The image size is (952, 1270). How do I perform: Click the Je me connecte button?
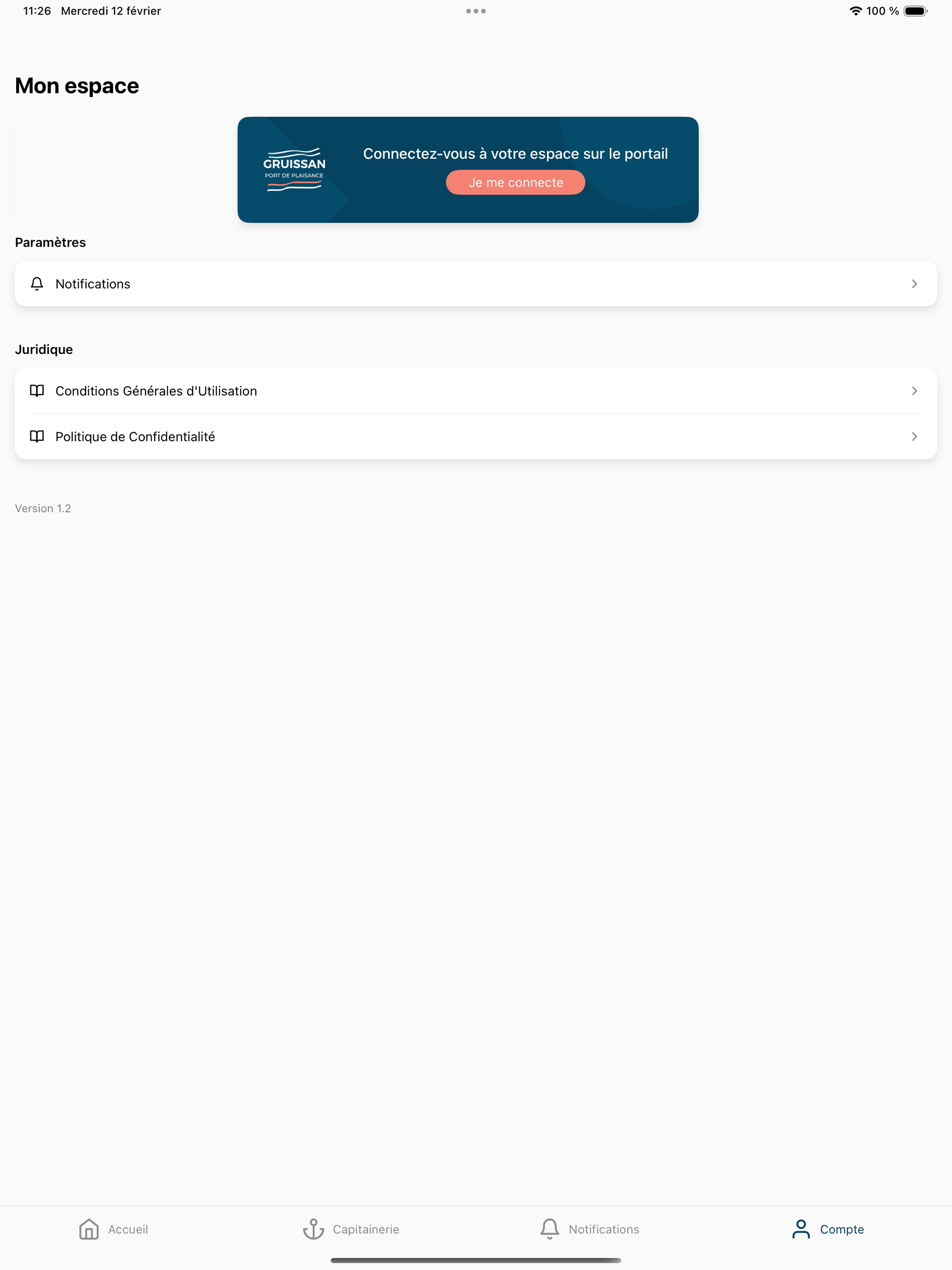click(x=515, y=183)
